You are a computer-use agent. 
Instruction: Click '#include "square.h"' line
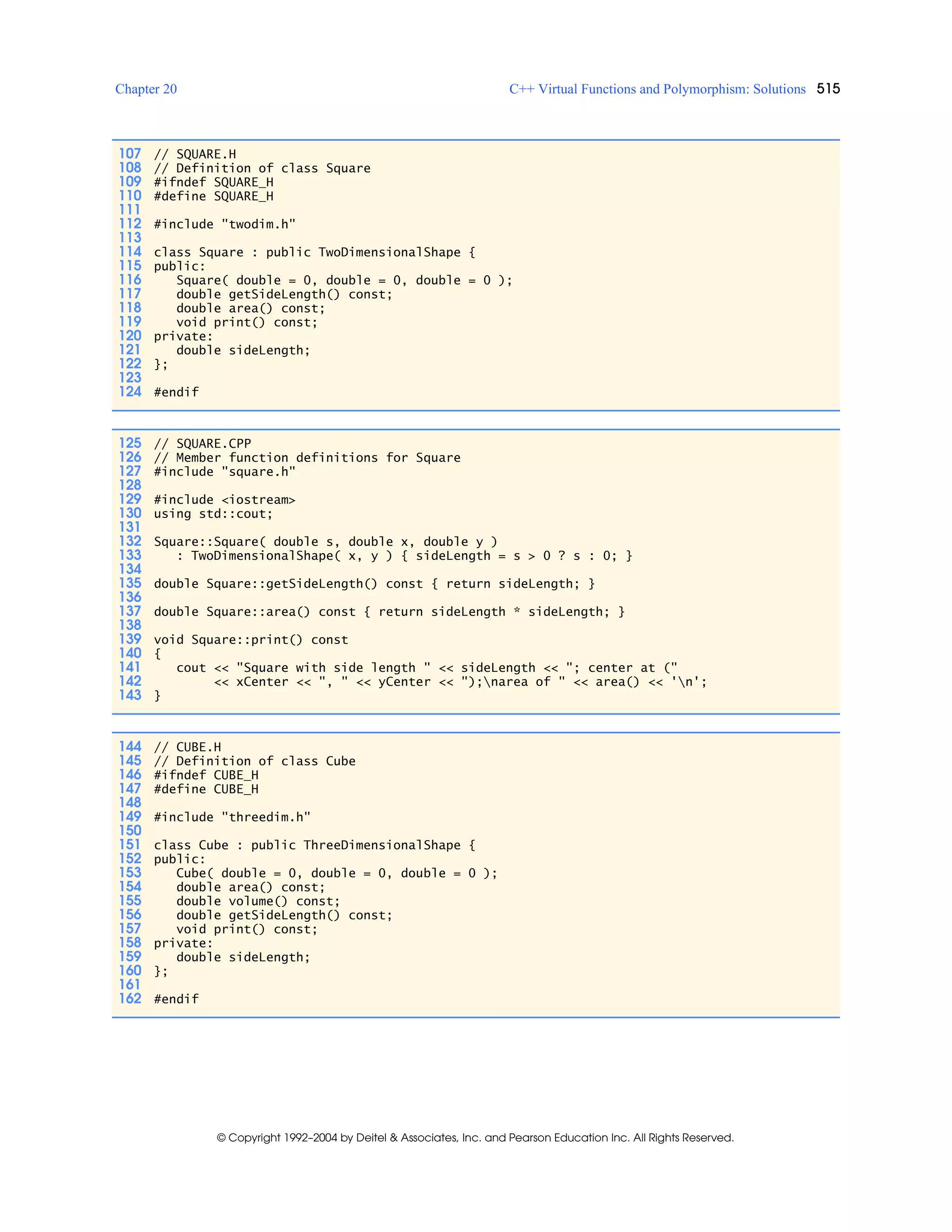point(225,472)
